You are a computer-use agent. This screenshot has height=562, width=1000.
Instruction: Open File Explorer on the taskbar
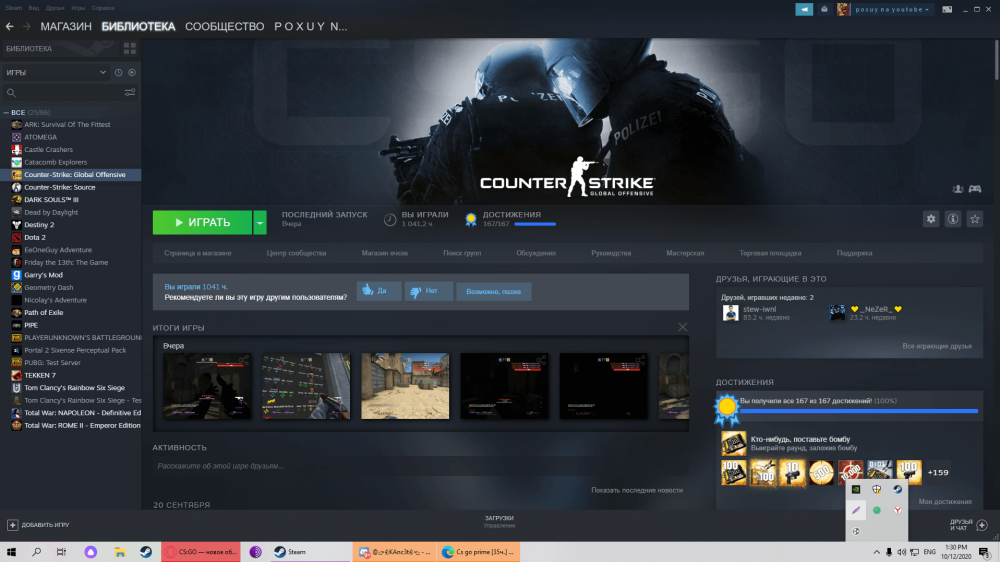119,552
